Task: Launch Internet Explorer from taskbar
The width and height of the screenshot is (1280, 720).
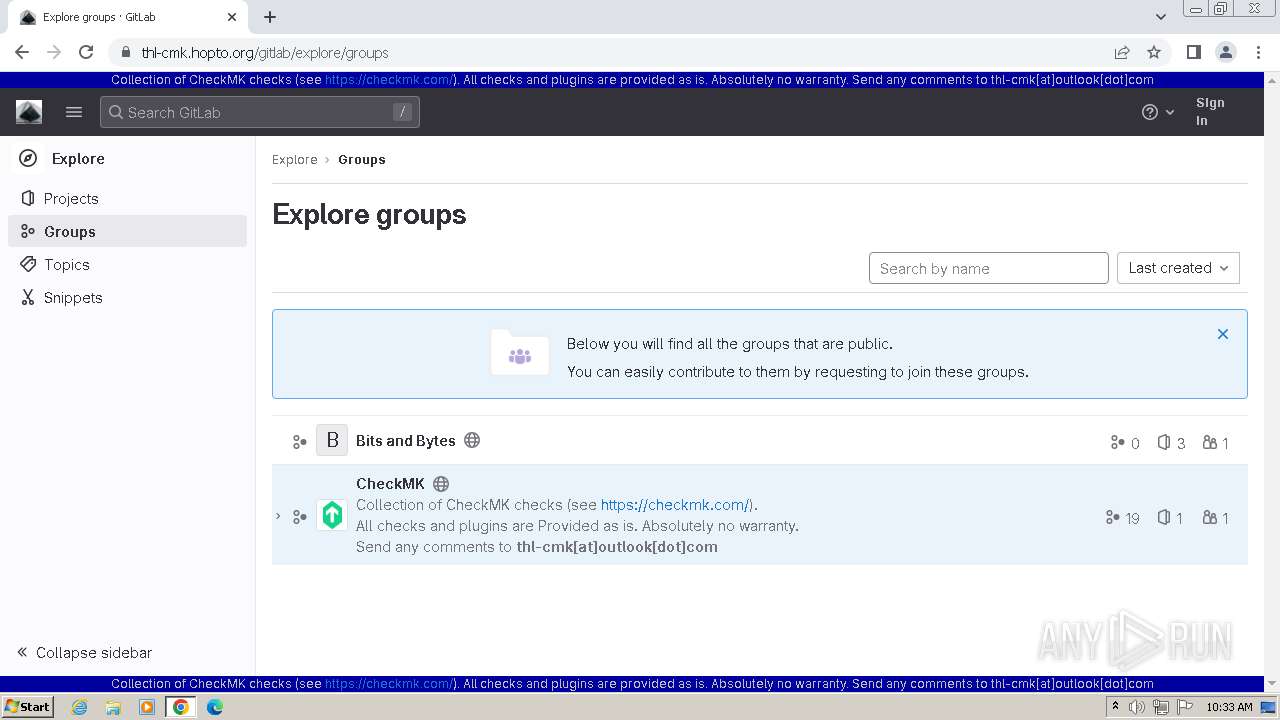Action: [x=80, y=707]
